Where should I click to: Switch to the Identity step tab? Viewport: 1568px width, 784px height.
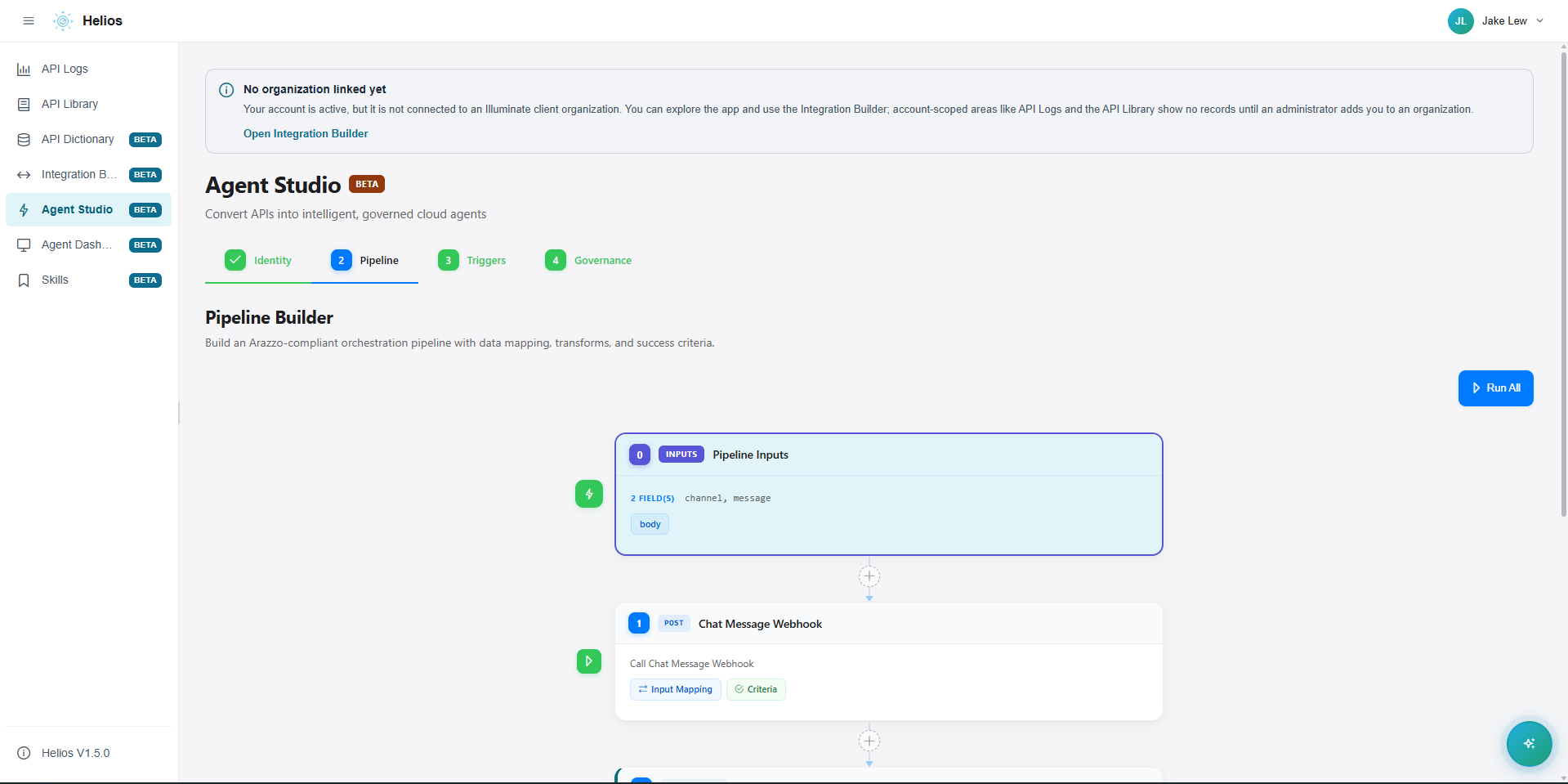(x=258, y=260)
